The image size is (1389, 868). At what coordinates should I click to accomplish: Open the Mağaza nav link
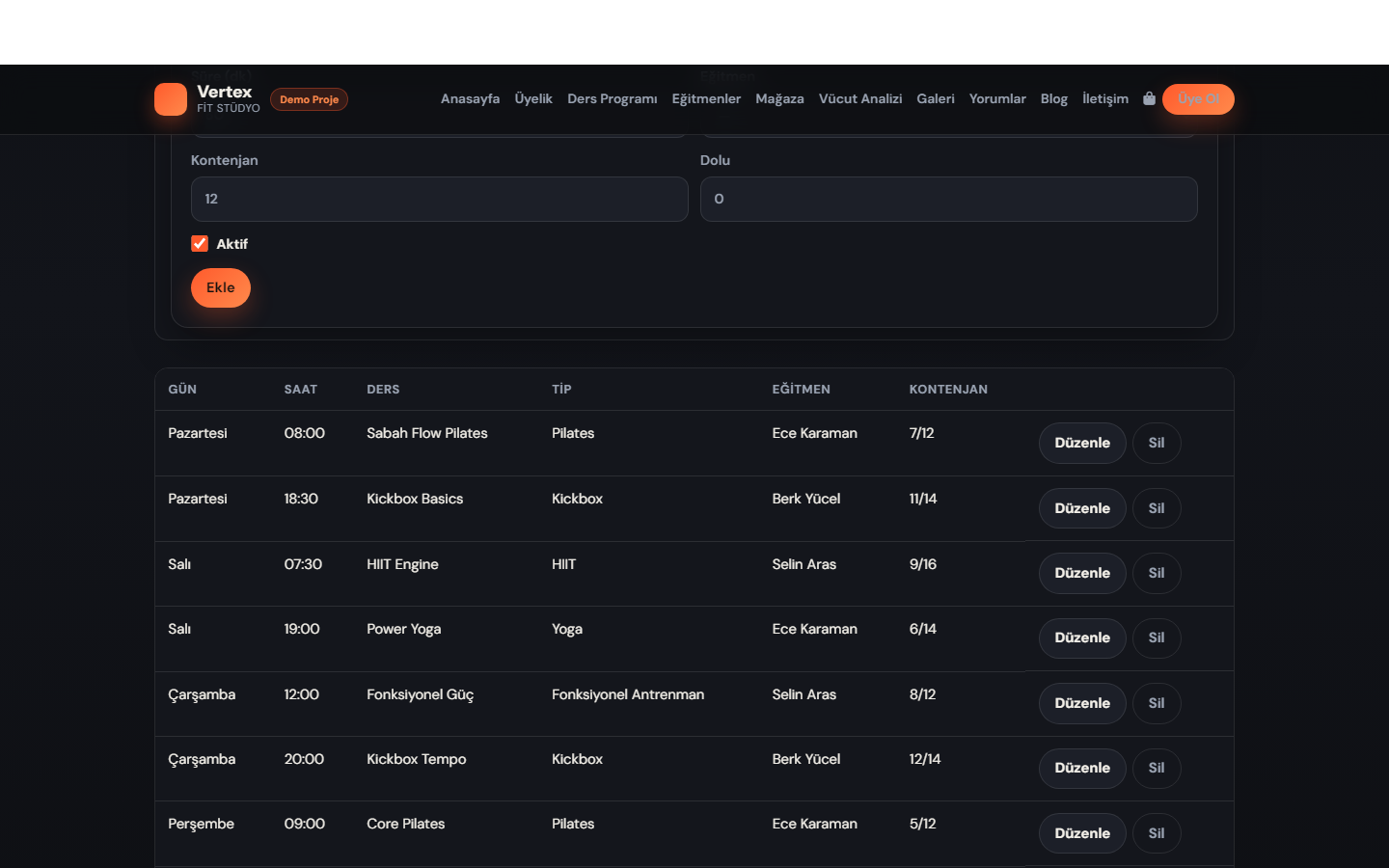click(x=779, y=98)
